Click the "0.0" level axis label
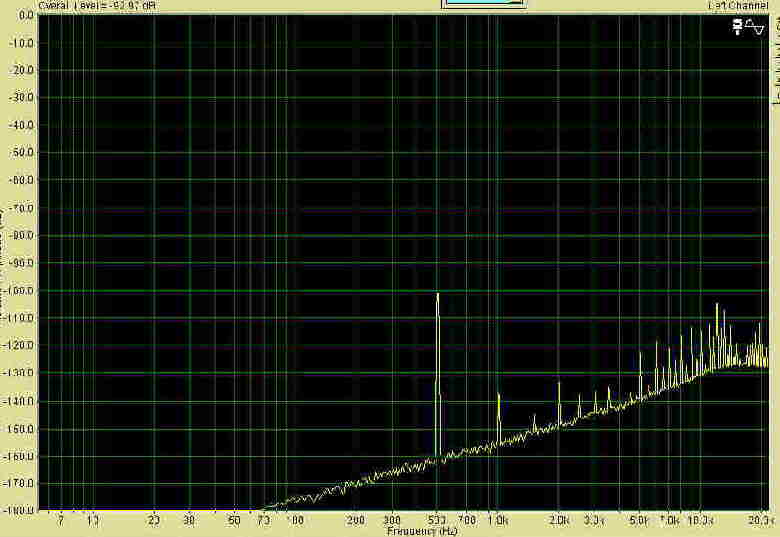This screenshot has width=780, height=537. pyautogui.click(x=26, y=15)
